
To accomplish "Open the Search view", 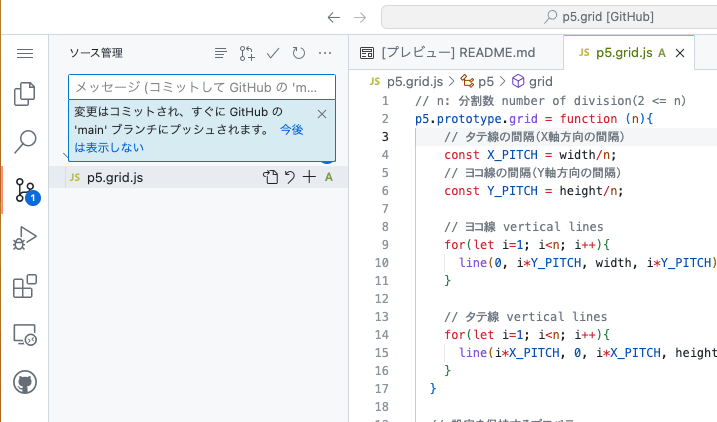I will point(25,141).
